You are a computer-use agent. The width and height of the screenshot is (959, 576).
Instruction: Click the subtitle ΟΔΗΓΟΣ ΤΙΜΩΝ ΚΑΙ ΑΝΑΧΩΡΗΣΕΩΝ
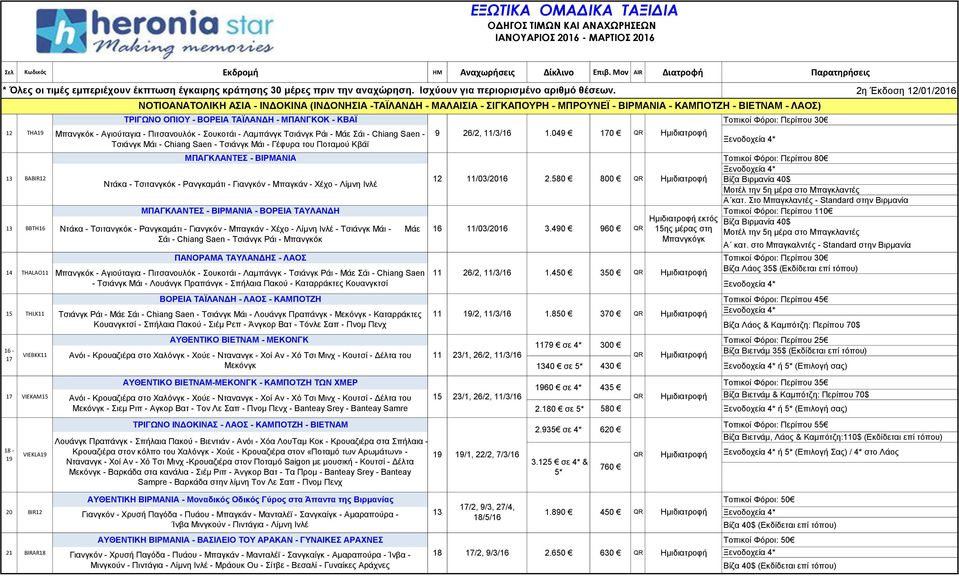(571, 26)
